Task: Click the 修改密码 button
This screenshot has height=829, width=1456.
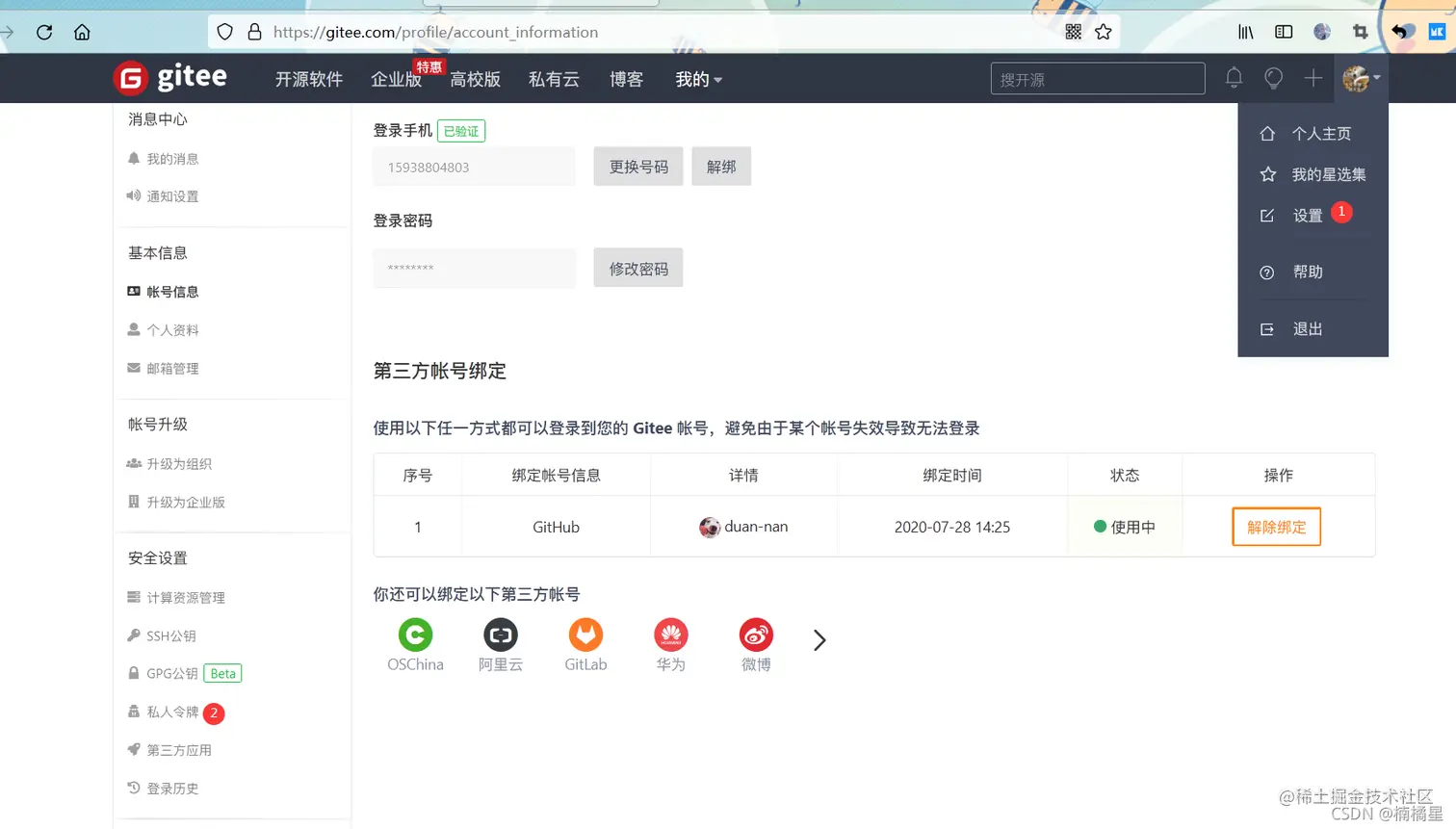Action: 637,268
